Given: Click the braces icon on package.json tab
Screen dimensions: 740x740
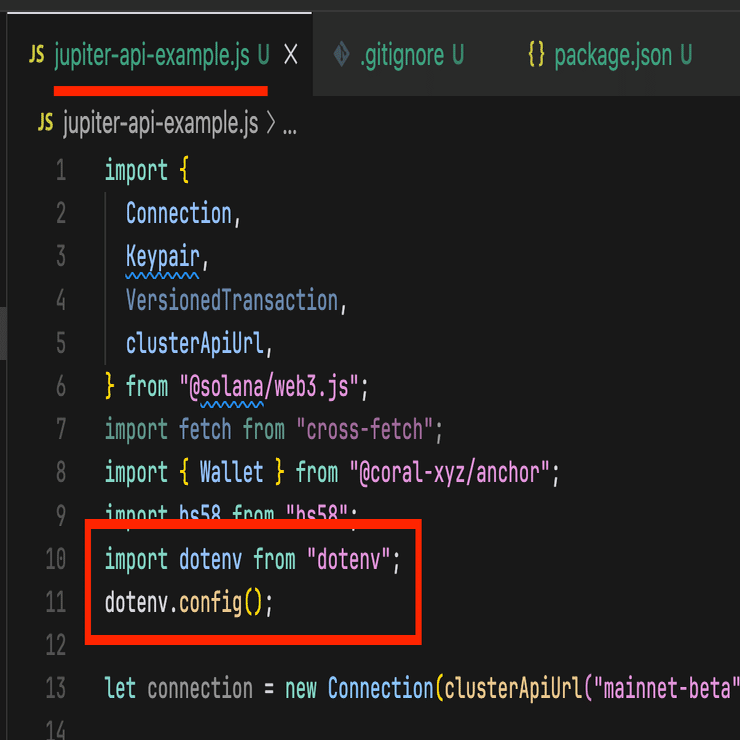Looking at the screenshot, I should point(537,54).
